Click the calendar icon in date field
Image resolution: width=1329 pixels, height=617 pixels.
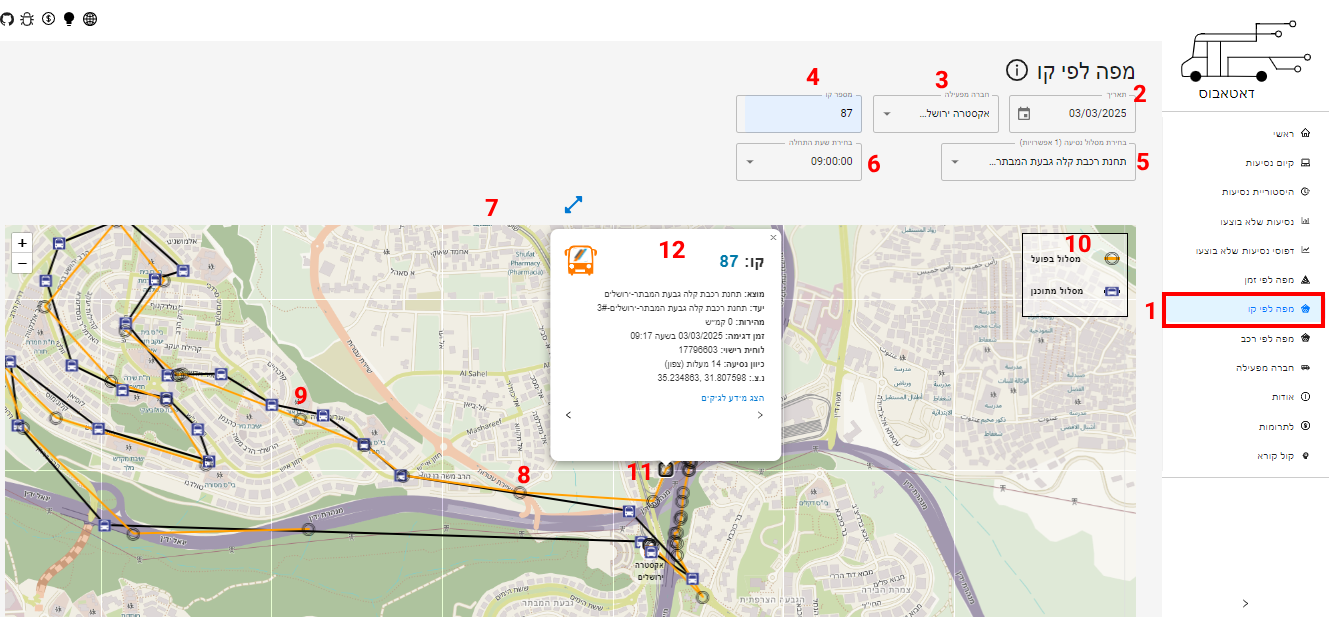tap(1024, 114)
